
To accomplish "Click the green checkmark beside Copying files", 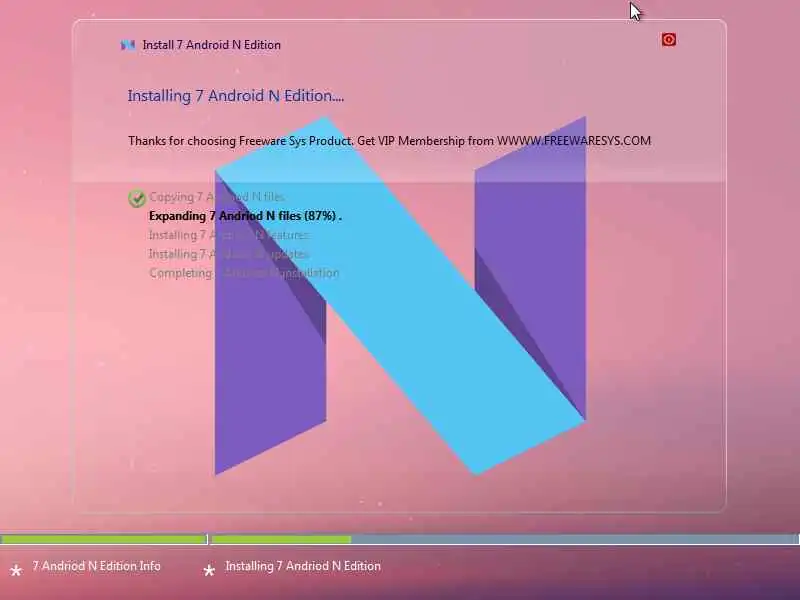I will [x=137, y=198].
